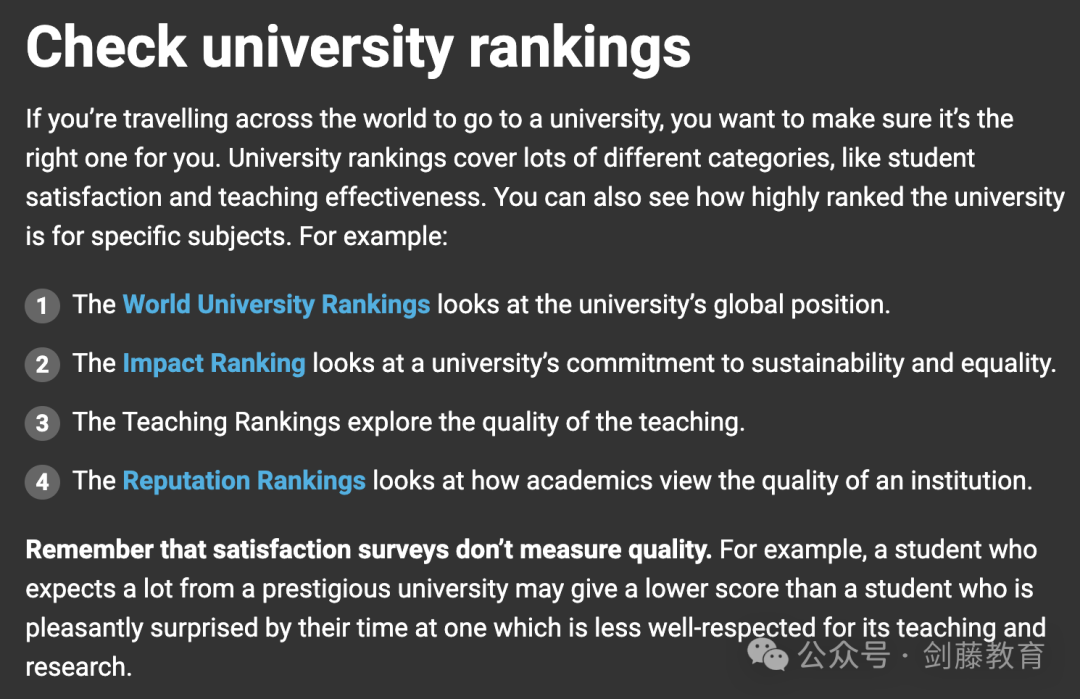Open the World University Rankings link
1080x699 pixels.
[276, 304]
